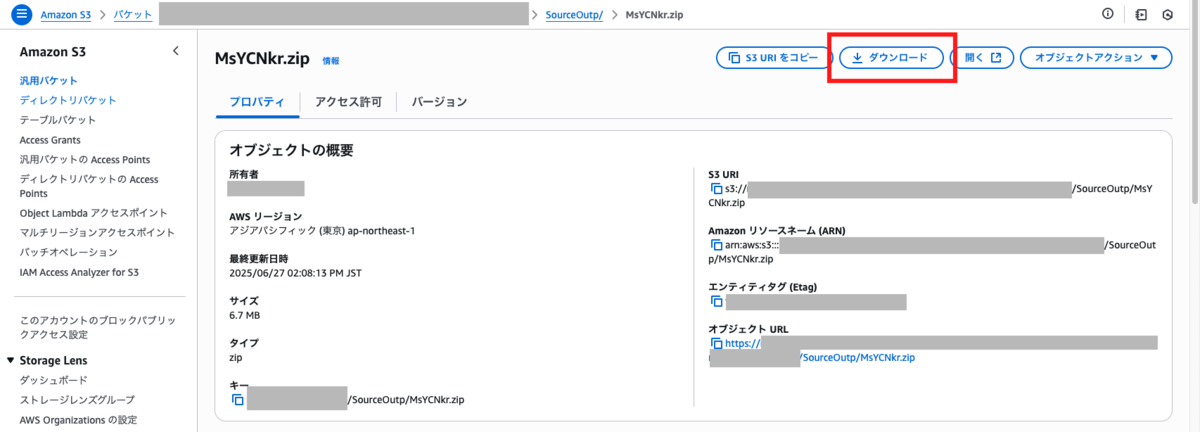The width and height of the screenshot is (1200, 432).
Task: Click the zip type value
Action: (x=236, y=357)
